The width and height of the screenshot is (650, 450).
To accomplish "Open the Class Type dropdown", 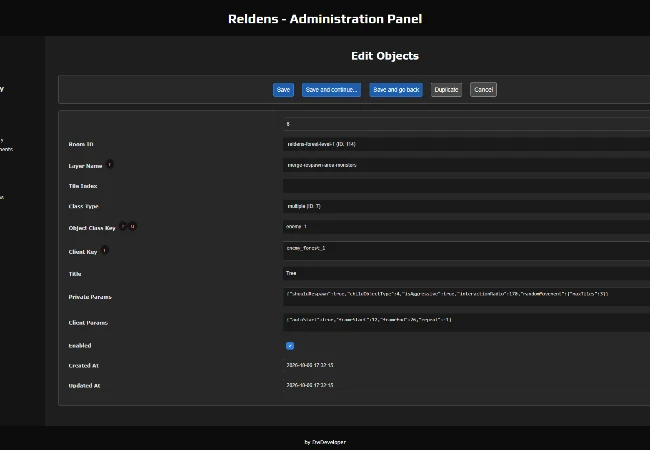I will (x=466, y=206).
